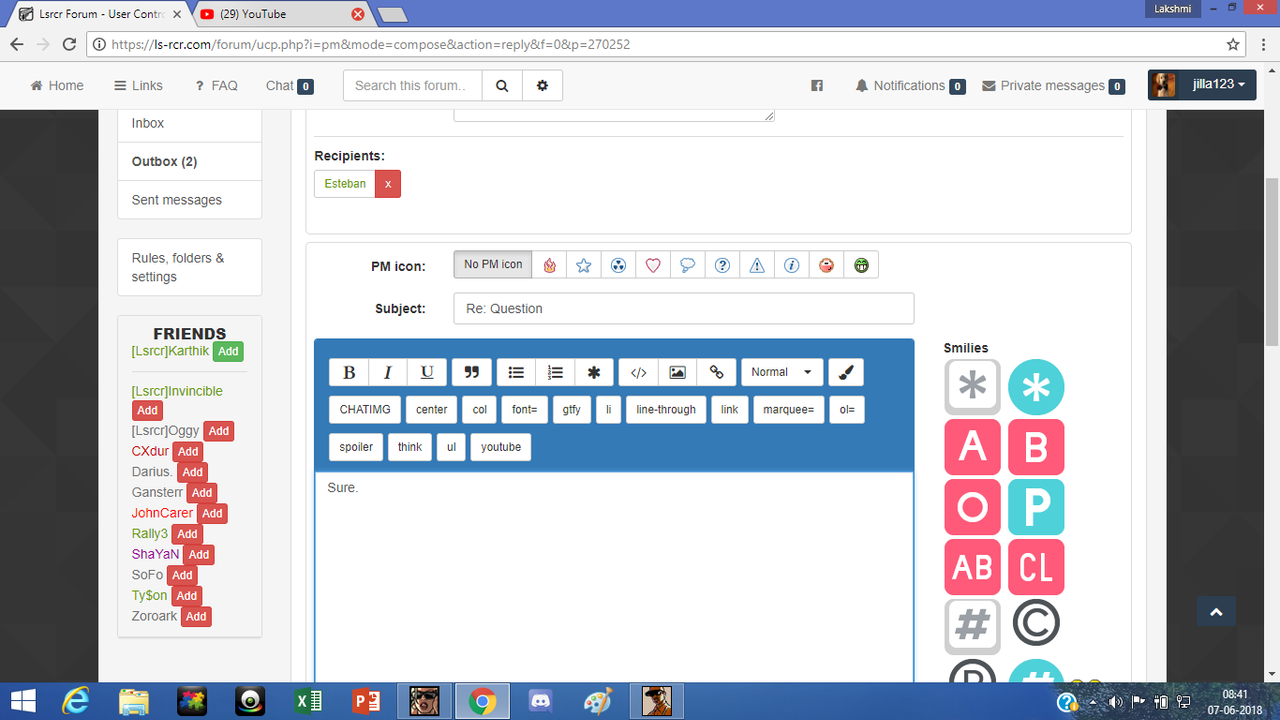Go to forum Home
The width and height of the screenshot is (1280, 720).
57,86
